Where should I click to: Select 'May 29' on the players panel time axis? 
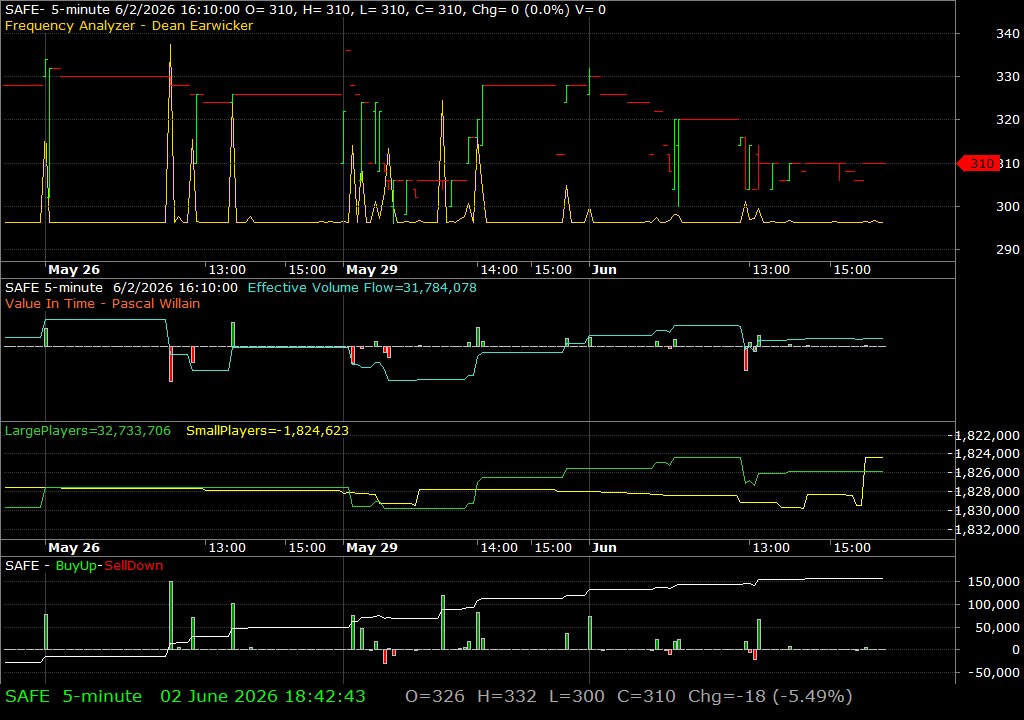[x=372, y=548]
